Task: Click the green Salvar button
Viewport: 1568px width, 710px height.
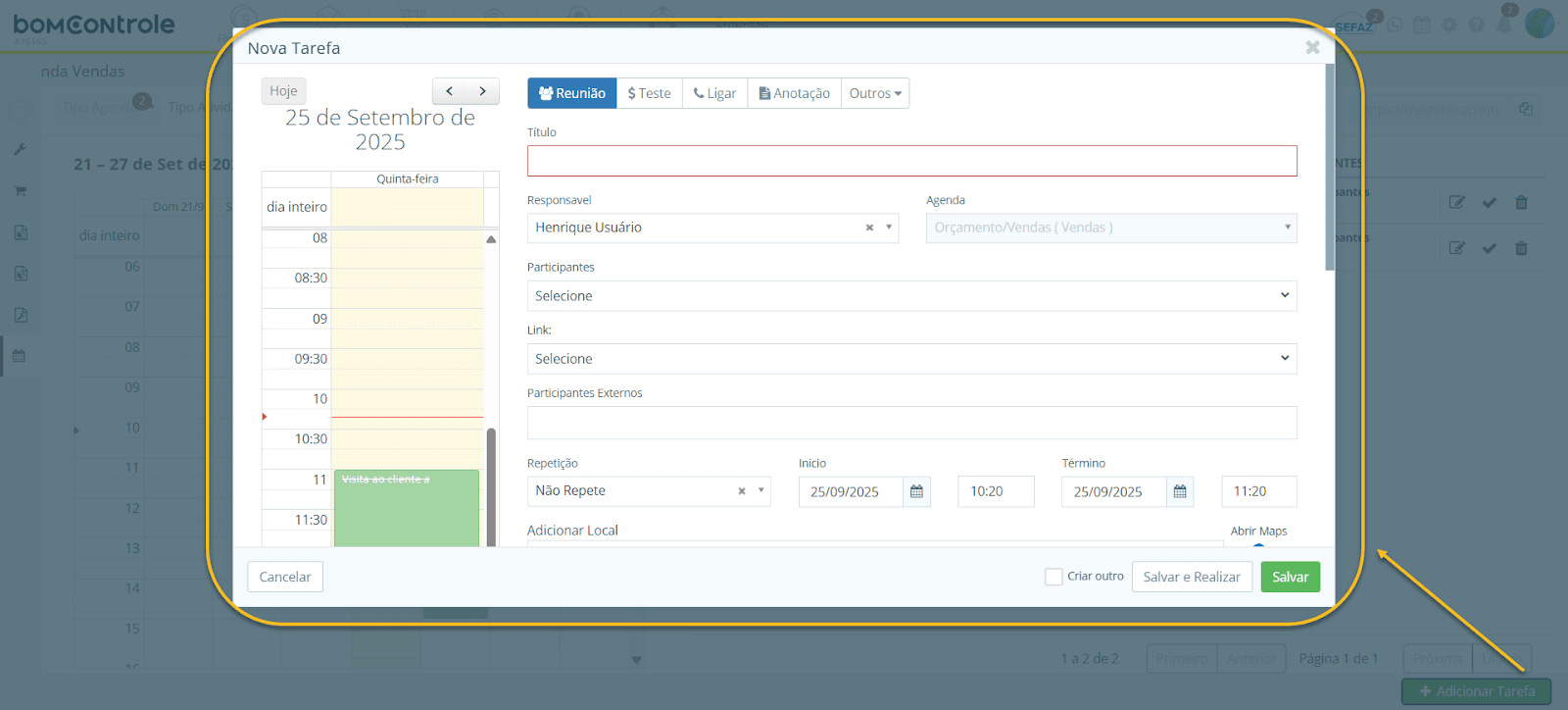Action: click(1290, 577)
